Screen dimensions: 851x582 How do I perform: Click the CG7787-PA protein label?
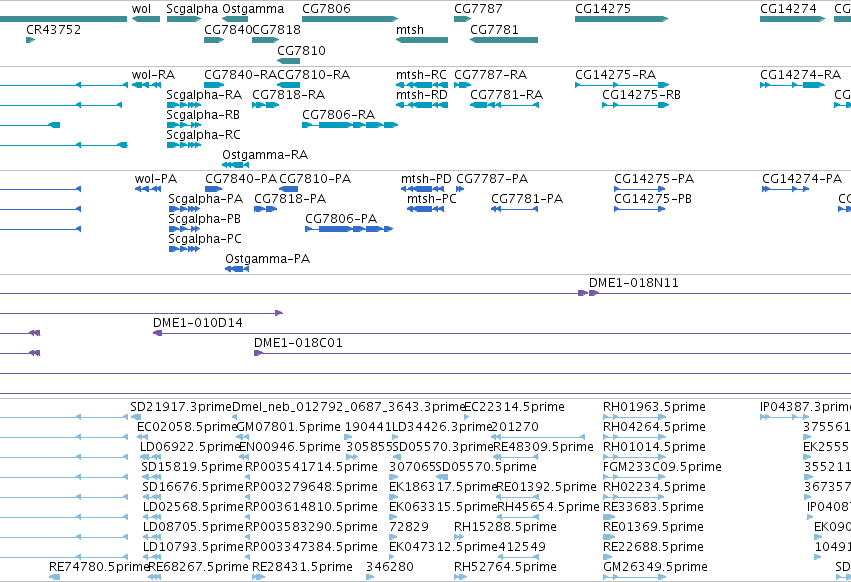click(492, 179)
